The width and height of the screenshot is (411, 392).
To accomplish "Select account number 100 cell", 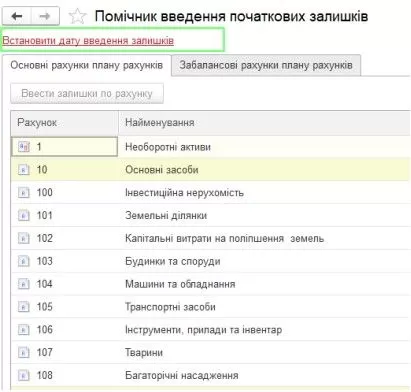I will [65, 192].
